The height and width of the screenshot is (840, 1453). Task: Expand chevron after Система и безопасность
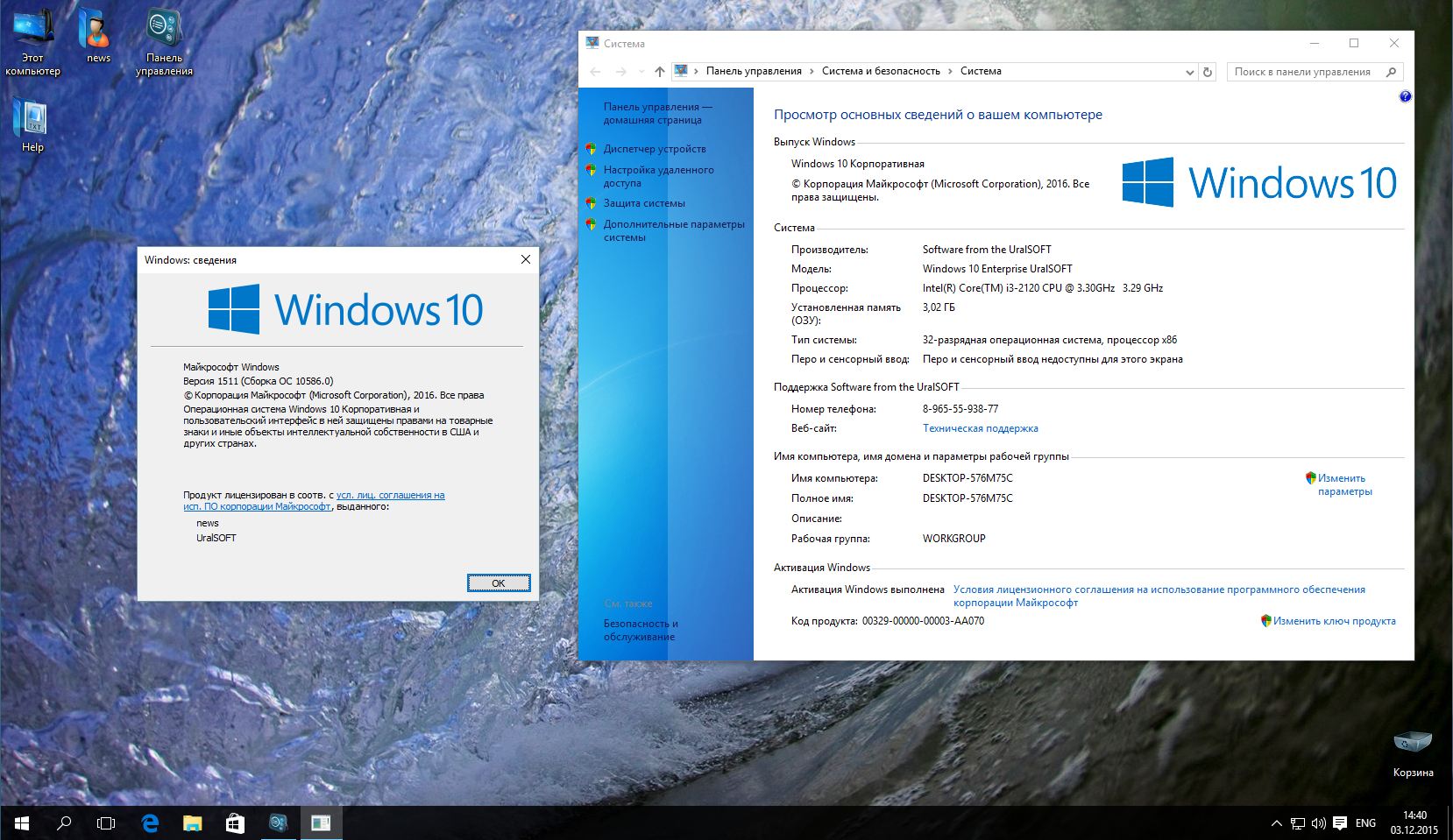click(x=950, y=71)
